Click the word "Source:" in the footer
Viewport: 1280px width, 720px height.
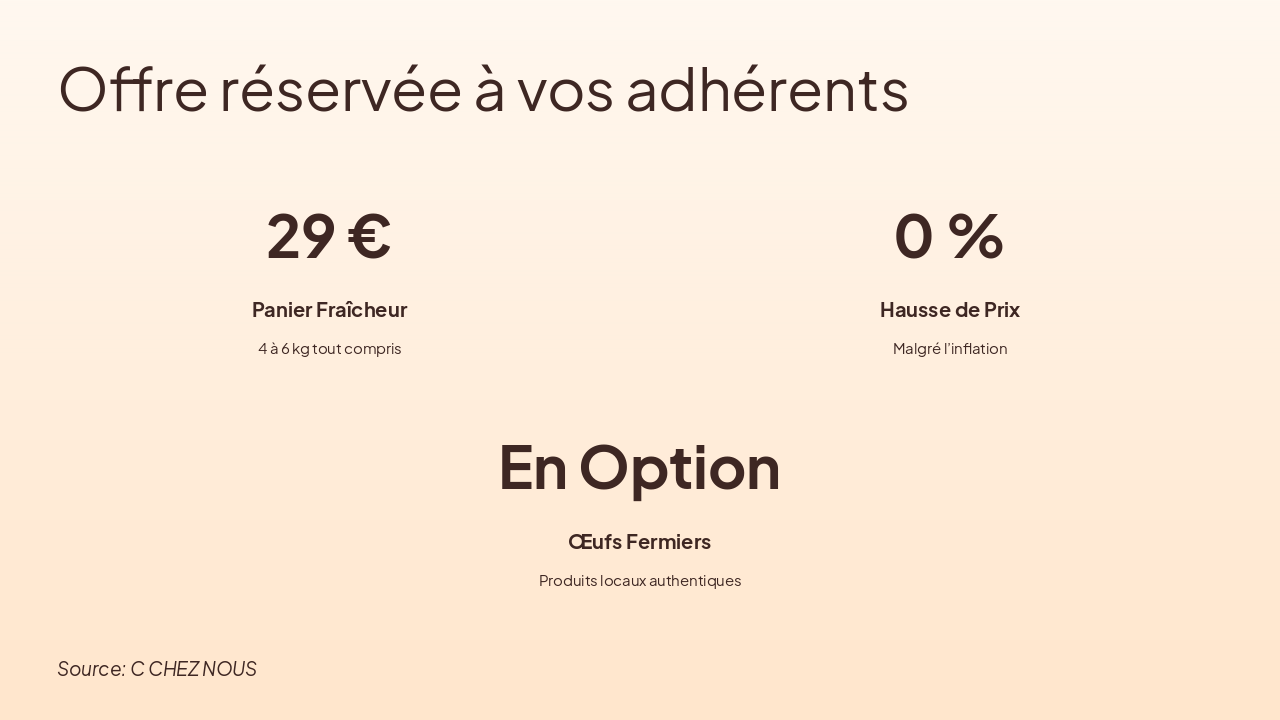(x=91, y=669)
